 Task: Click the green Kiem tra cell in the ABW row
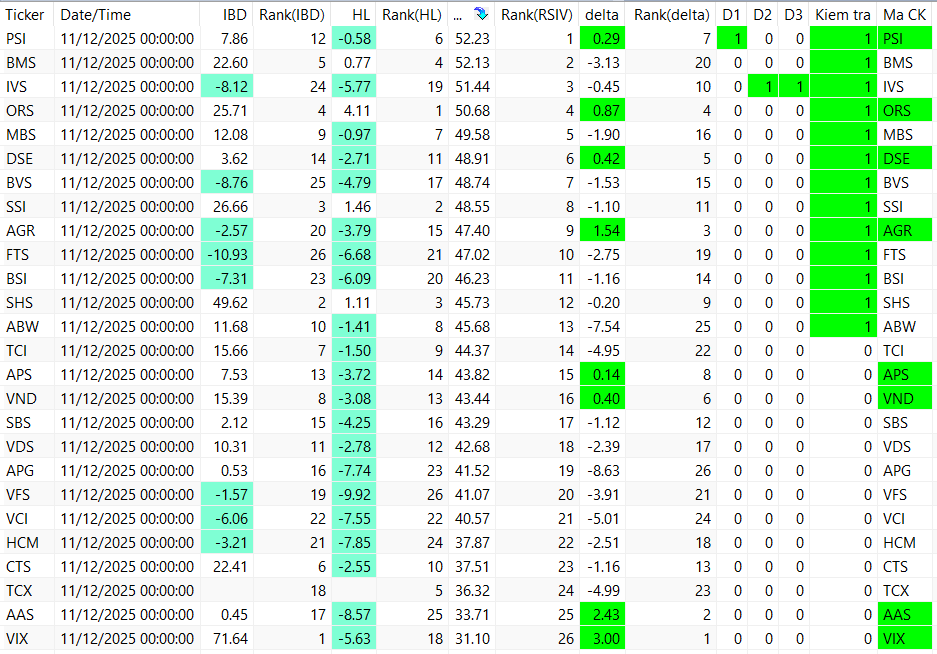pyautogui.click(x=843, y=326)
